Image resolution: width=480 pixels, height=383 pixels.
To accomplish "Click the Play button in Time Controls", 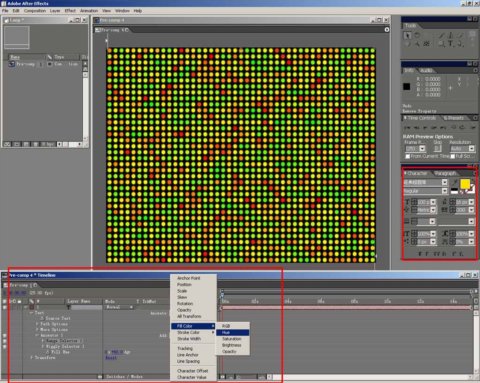I will (x=425, y=127).
